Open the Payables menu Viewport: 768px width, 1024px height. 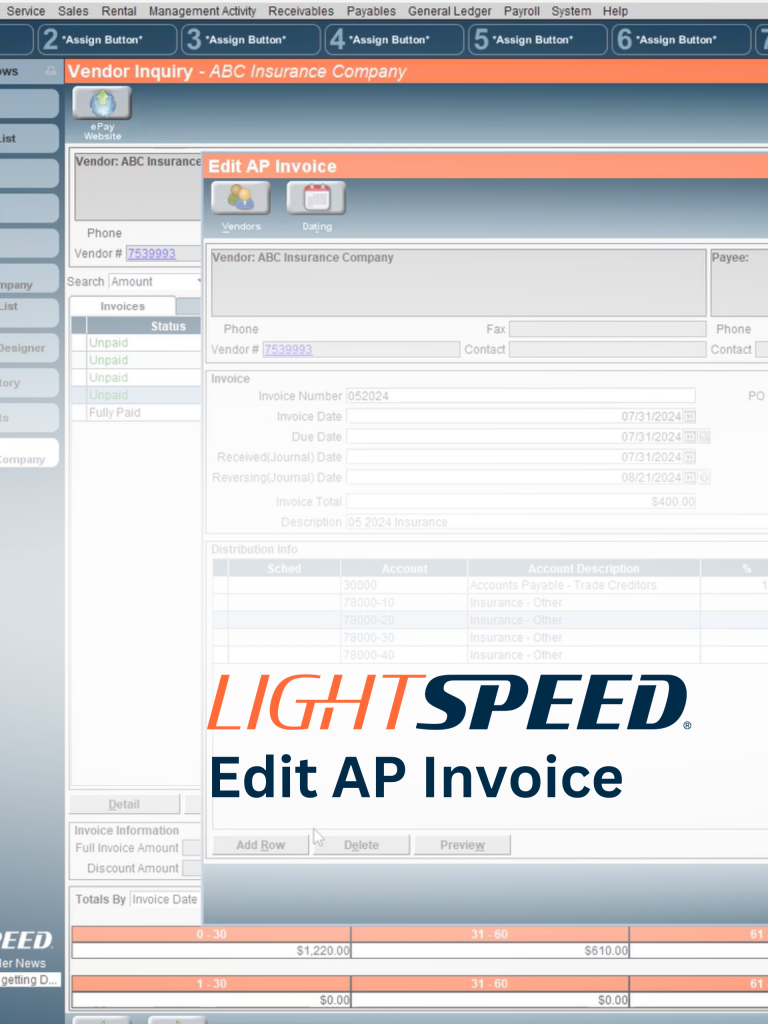coord(371,11)
